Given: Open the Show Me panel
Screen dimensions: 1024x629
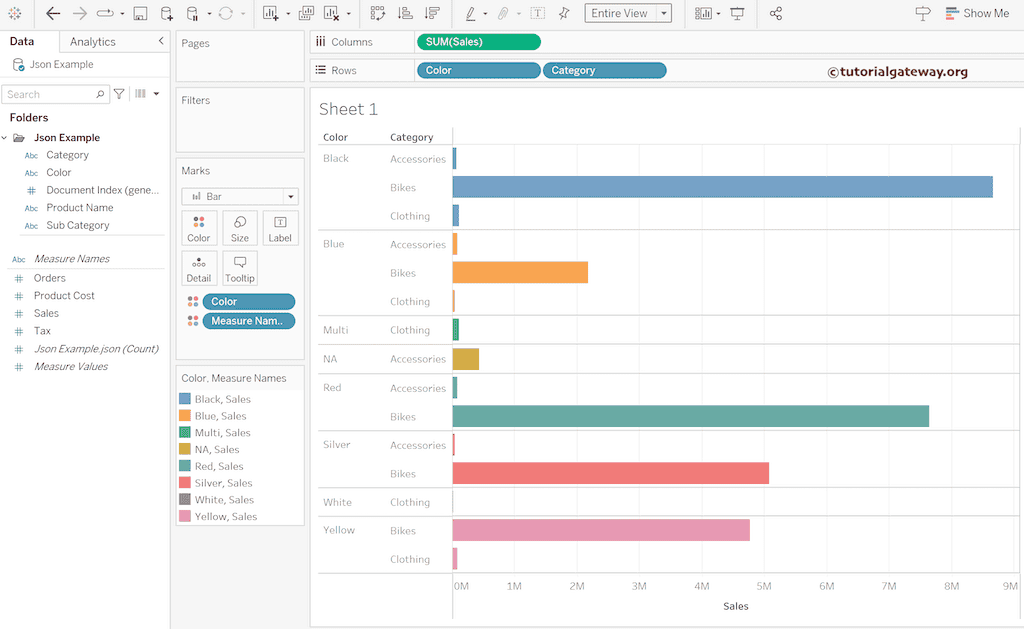Looking at the screenshot, I should 978,13.
